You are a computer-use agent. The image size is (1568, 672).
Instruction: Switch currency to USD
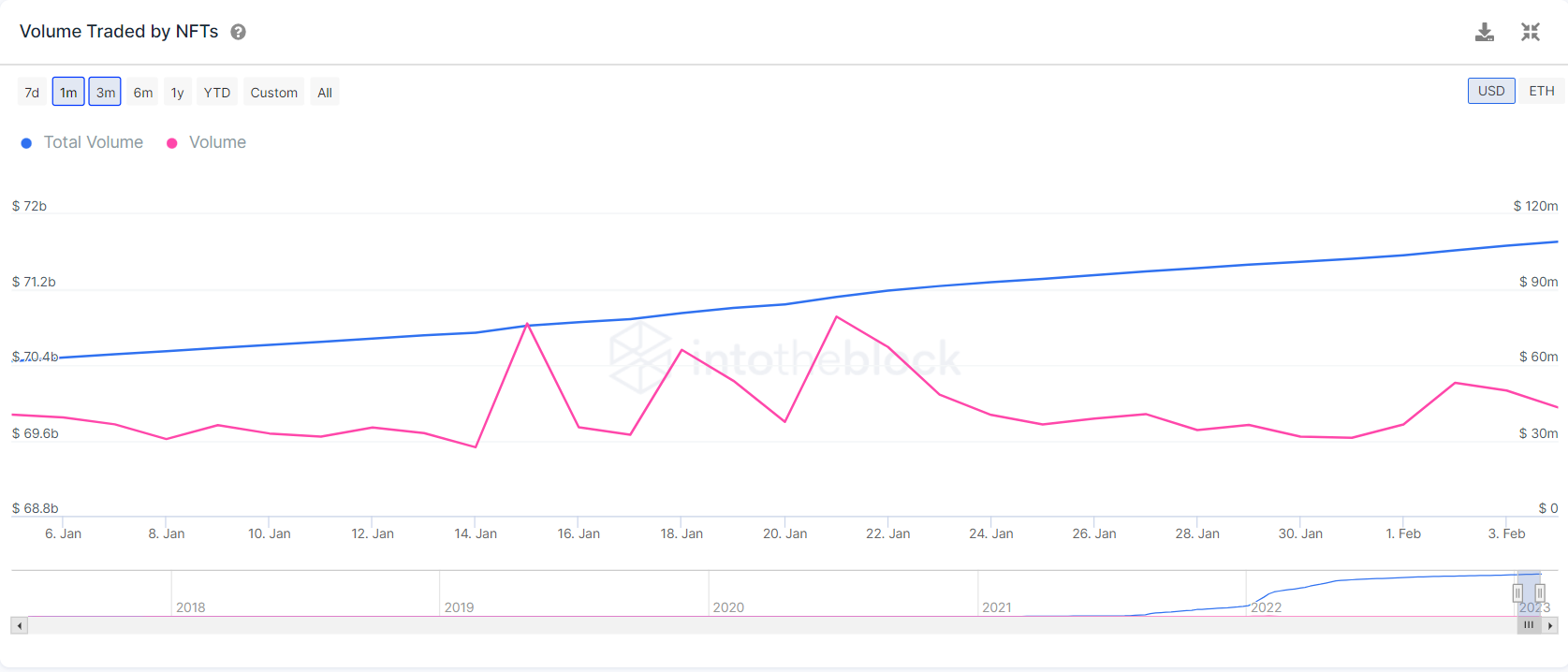tap(1491, 91)
